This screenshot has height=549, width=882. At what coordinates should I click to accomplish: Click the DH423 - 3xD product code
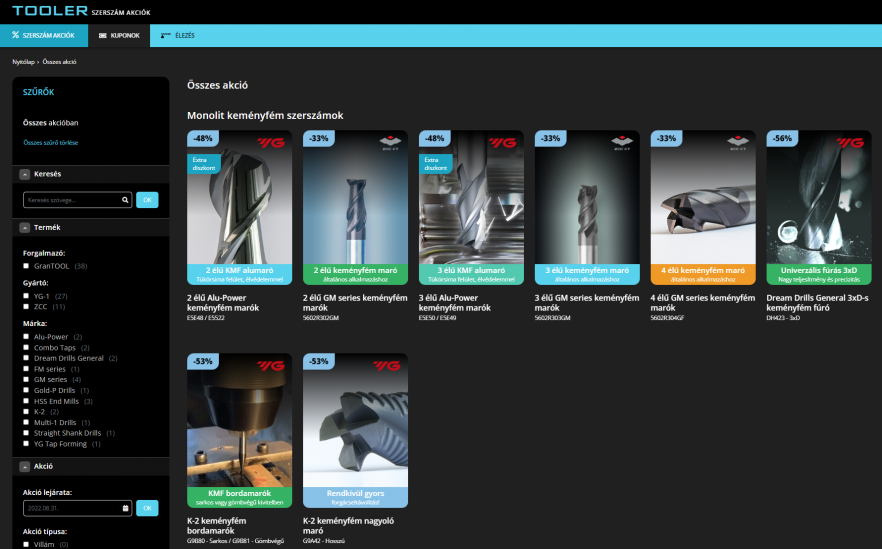point(783,318)
